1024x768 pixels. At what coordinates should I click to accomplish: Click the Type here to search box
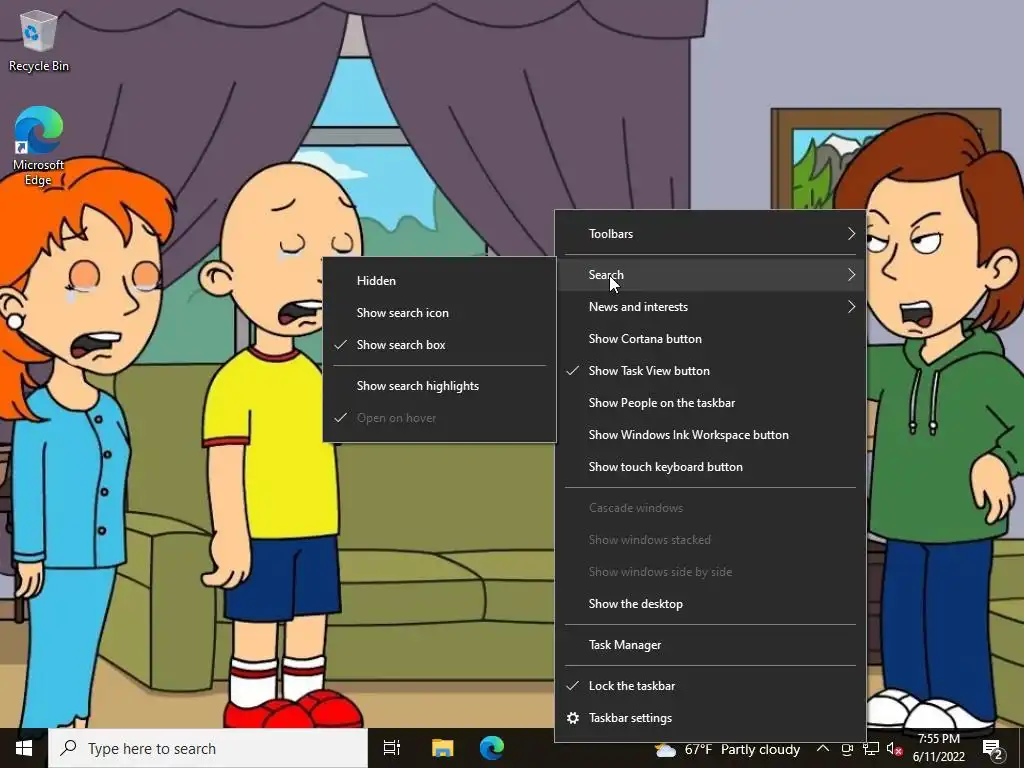pyautogui.click(x=208, y=748)
